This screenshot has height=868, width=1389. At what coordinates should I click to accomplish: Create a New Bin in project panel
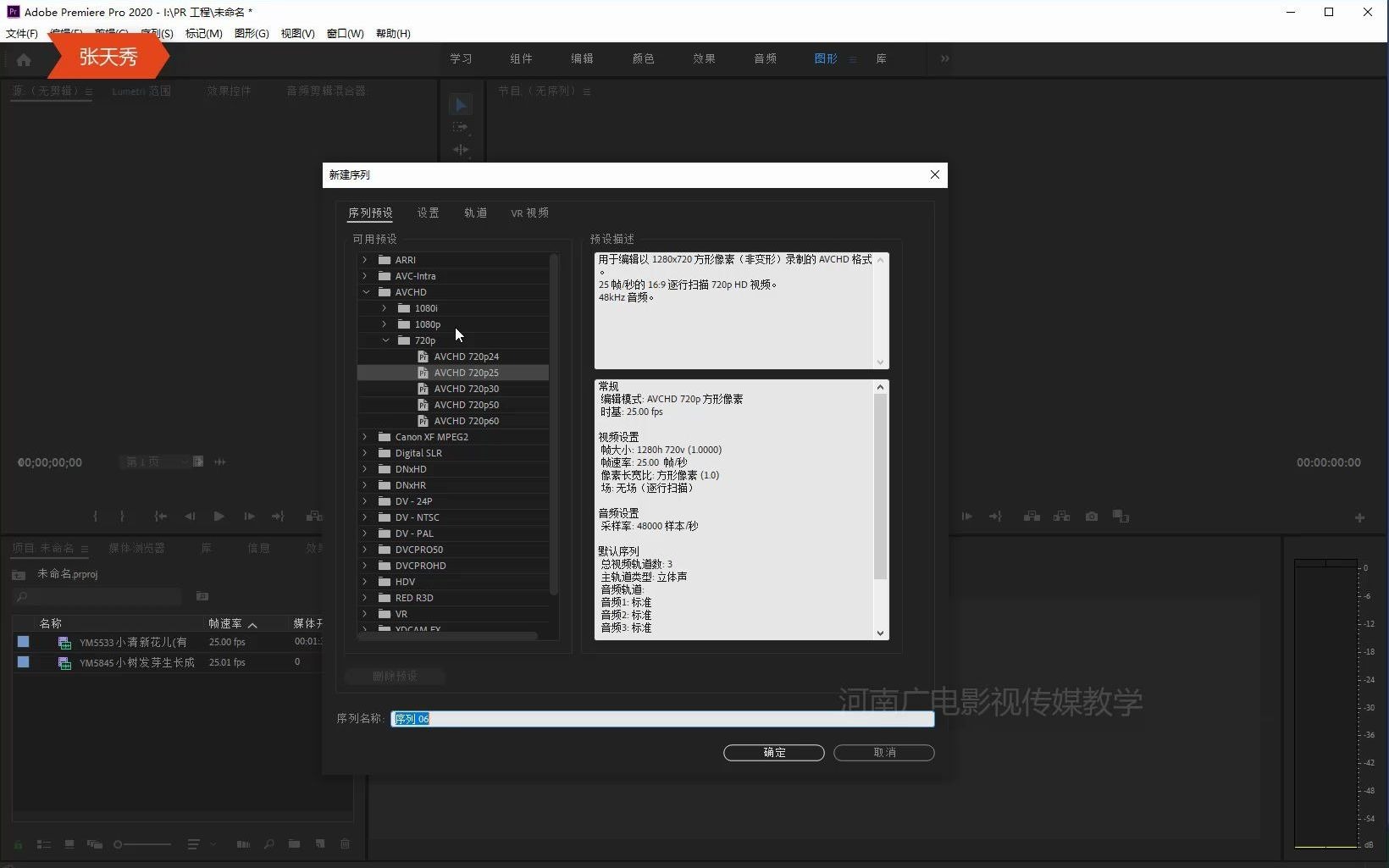[x=294, y=844]
